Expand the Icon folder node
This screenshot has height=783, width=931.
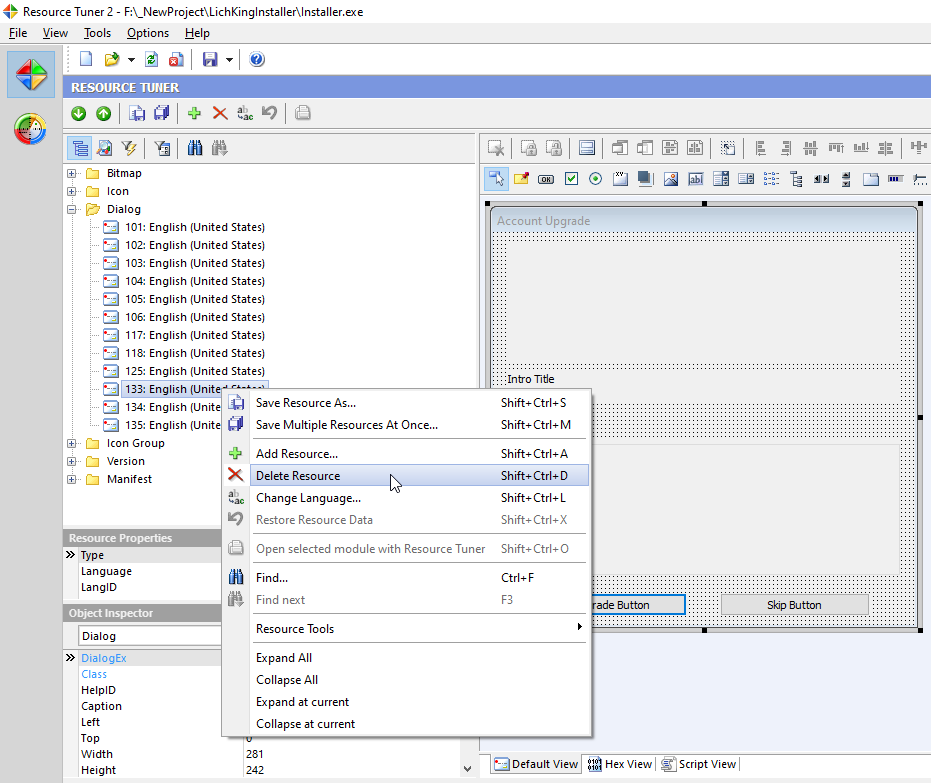(x=71, y=191)
